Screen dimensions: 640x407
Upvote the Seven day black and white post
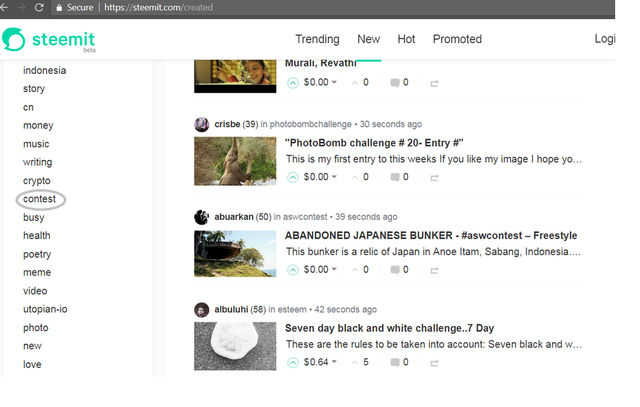coord(293,363)
